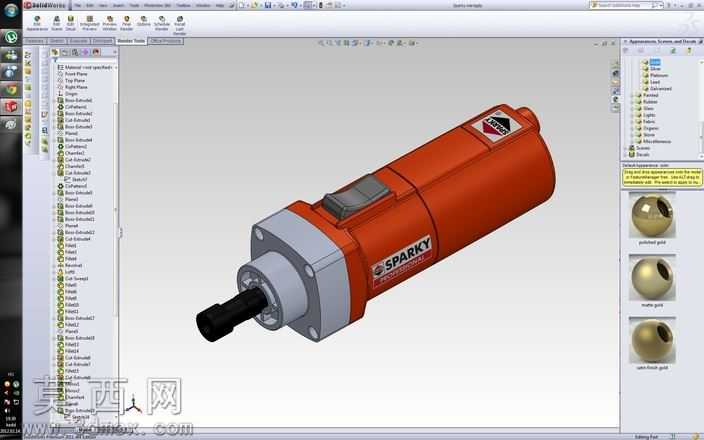Screen dimensions: 704x440
Task: Start the Integrated Preview
Action: pyautogui.click(x=89, y=23)
